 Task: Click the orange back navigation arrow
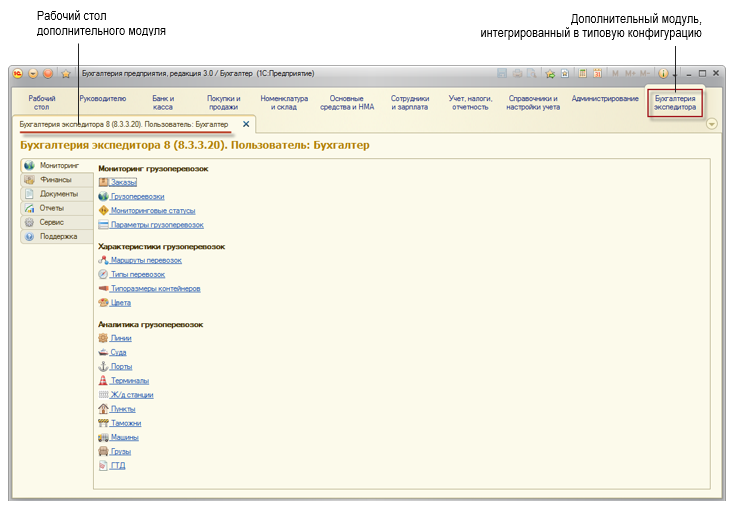(x=33, y=74)
